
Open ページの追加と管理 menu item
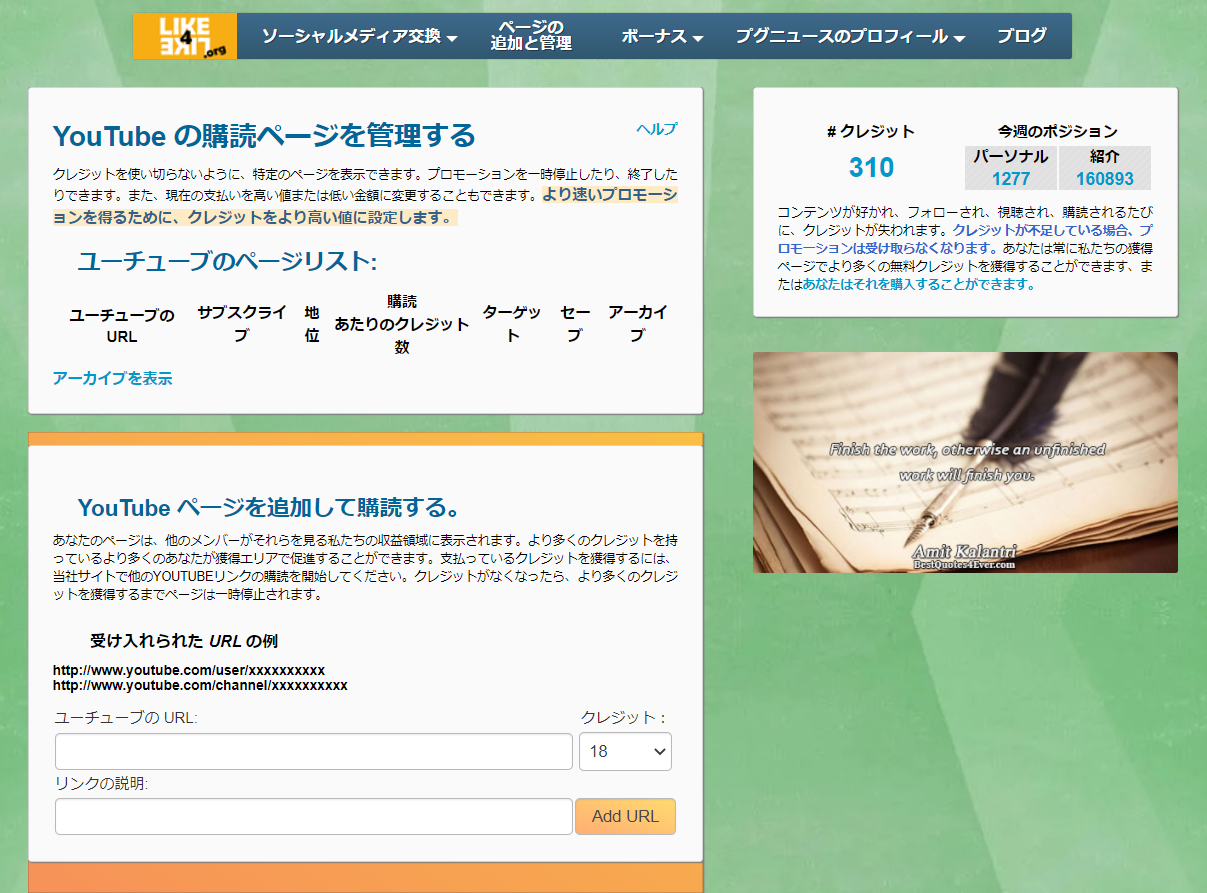click(x=531, y=35)
